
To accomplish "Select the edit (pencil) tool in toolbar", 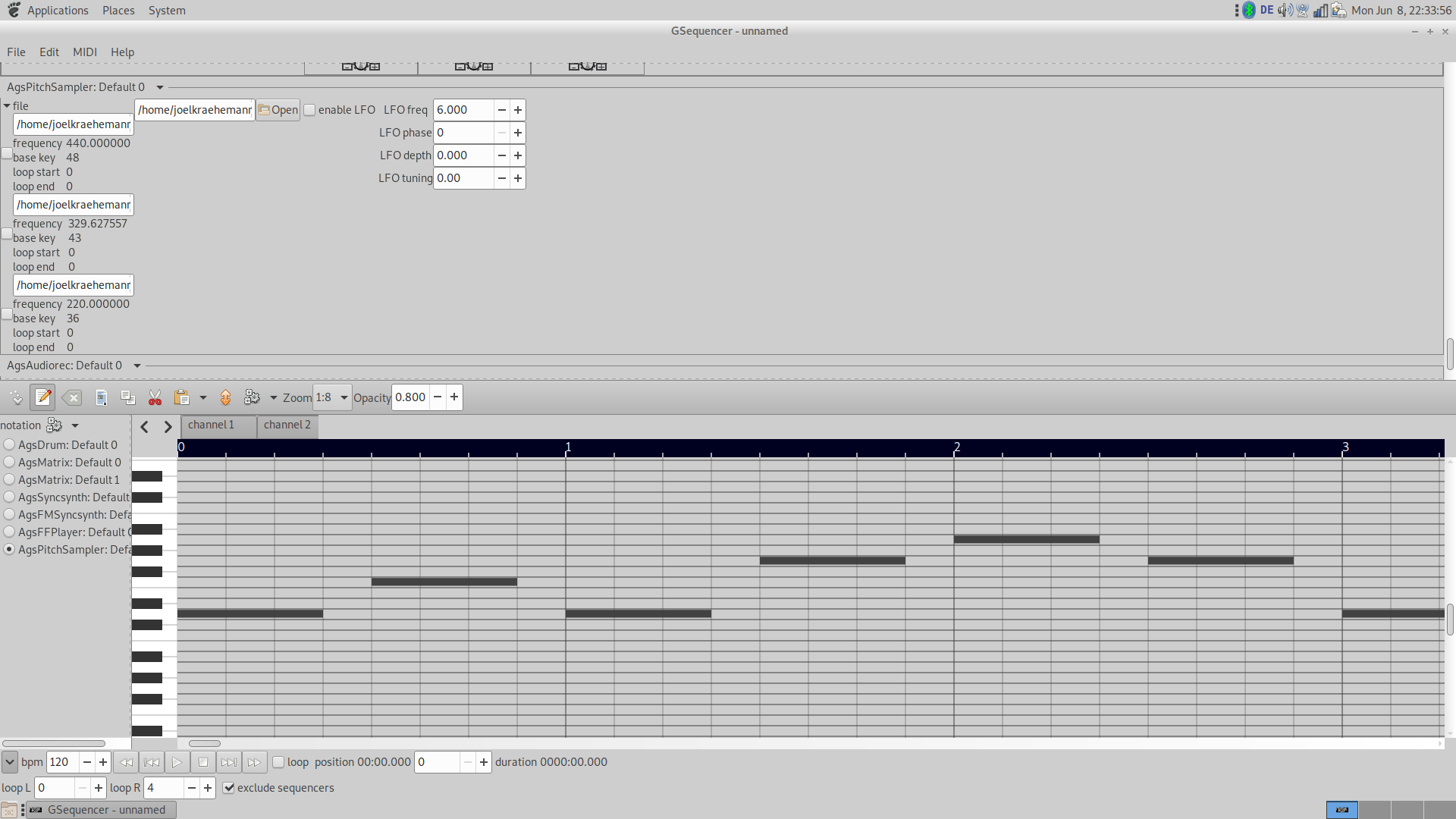I will pyautogui.click(x=43, y=397).
